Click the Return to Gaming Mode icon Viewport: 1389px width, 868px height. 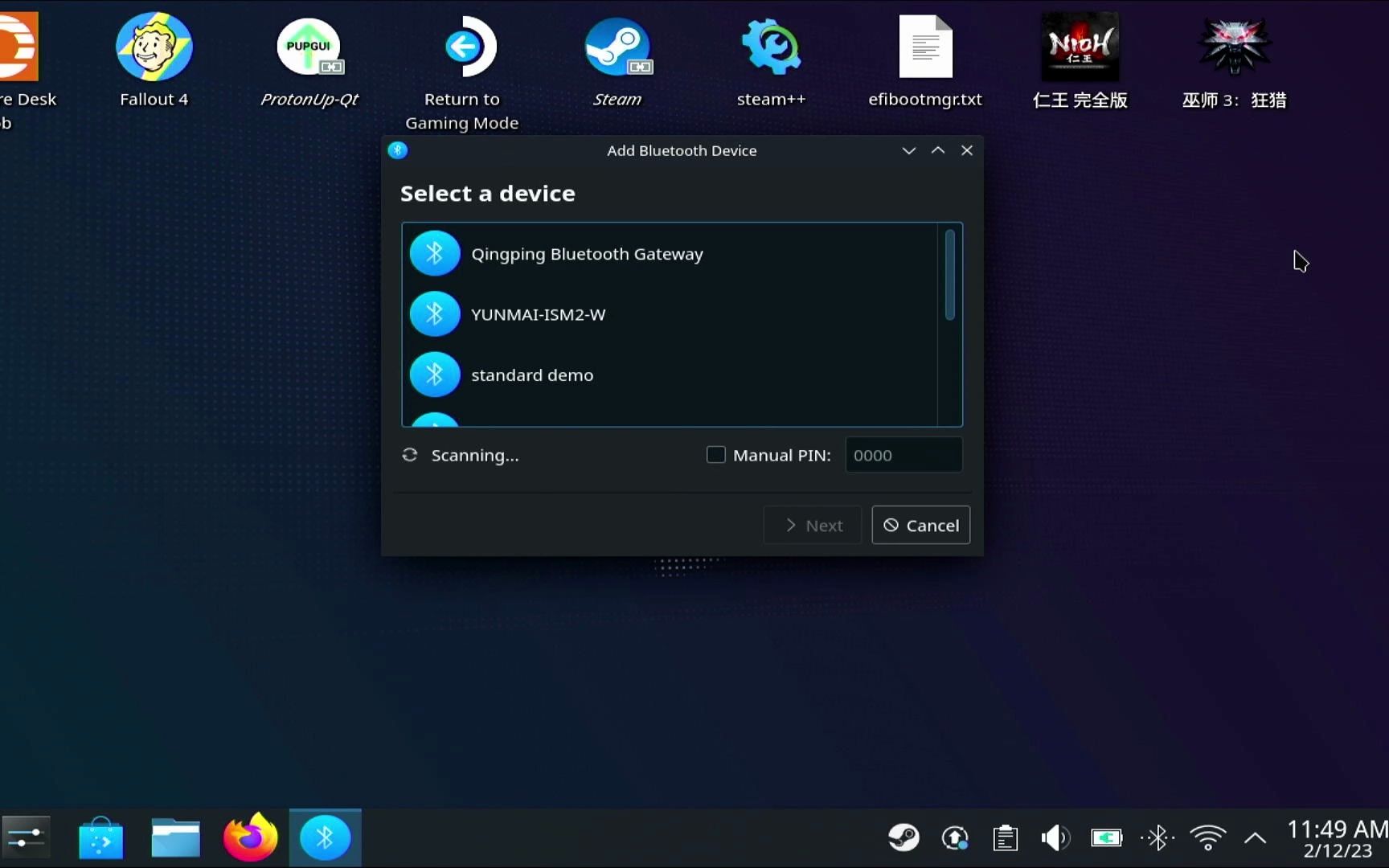[x=462, y=72]
